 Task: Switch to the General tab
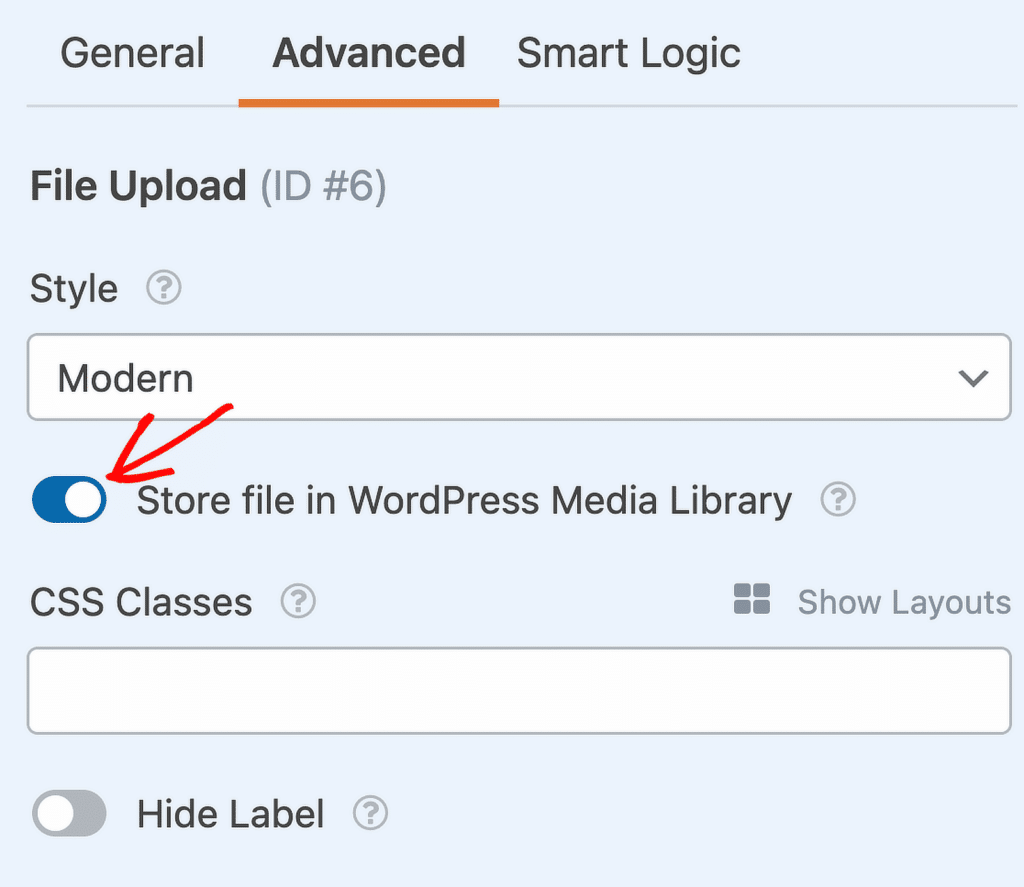pos(132,53)
